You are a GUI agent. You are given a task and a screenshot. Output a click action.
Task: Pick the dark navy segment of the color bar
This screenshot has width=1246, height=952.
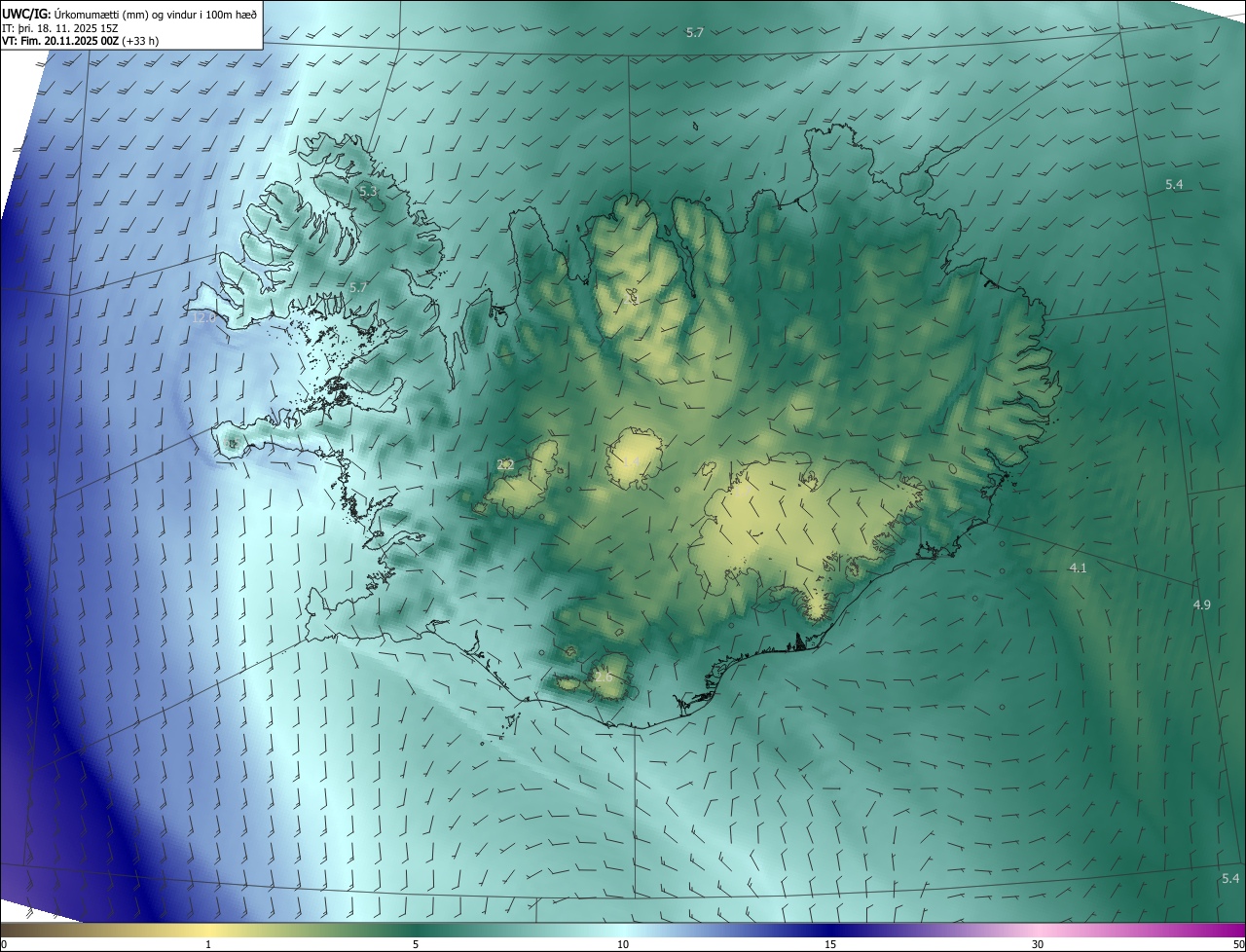click(x=830, y=930)
